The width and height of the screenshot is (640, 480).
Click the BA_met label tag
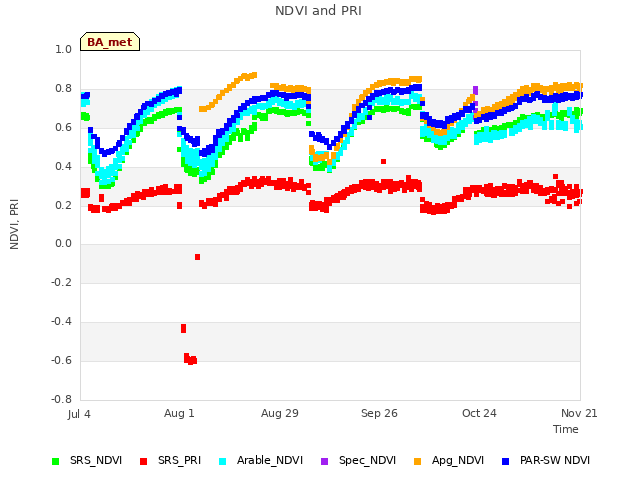click(110, 42)
